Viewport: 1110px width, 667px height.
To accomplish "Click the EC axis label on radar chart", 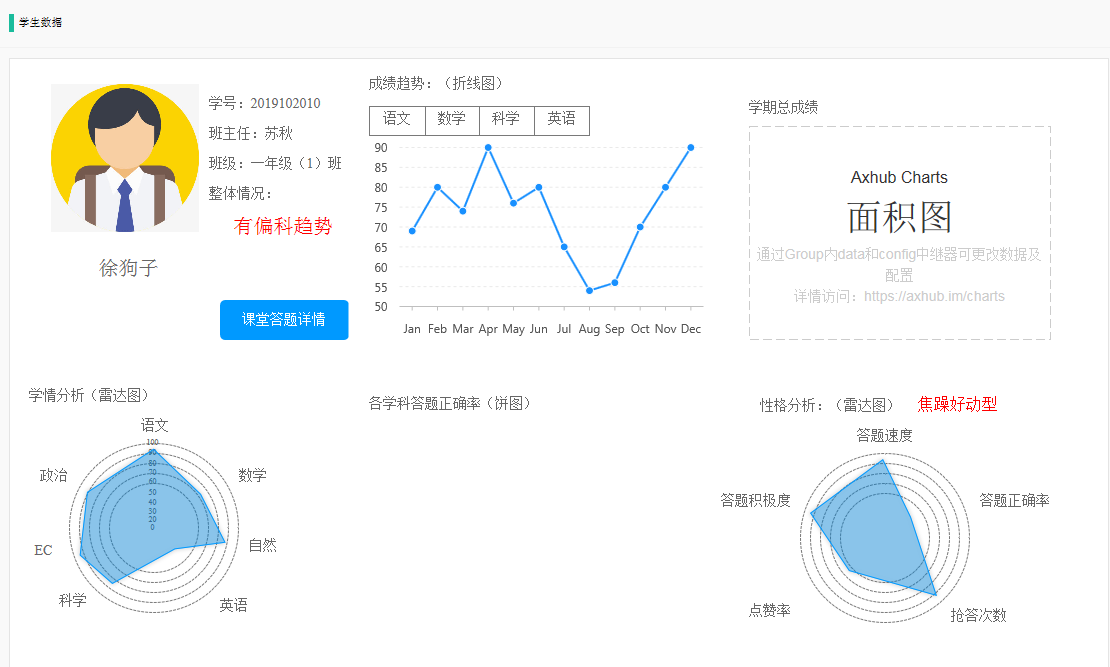I will click(x=43, y=550).
